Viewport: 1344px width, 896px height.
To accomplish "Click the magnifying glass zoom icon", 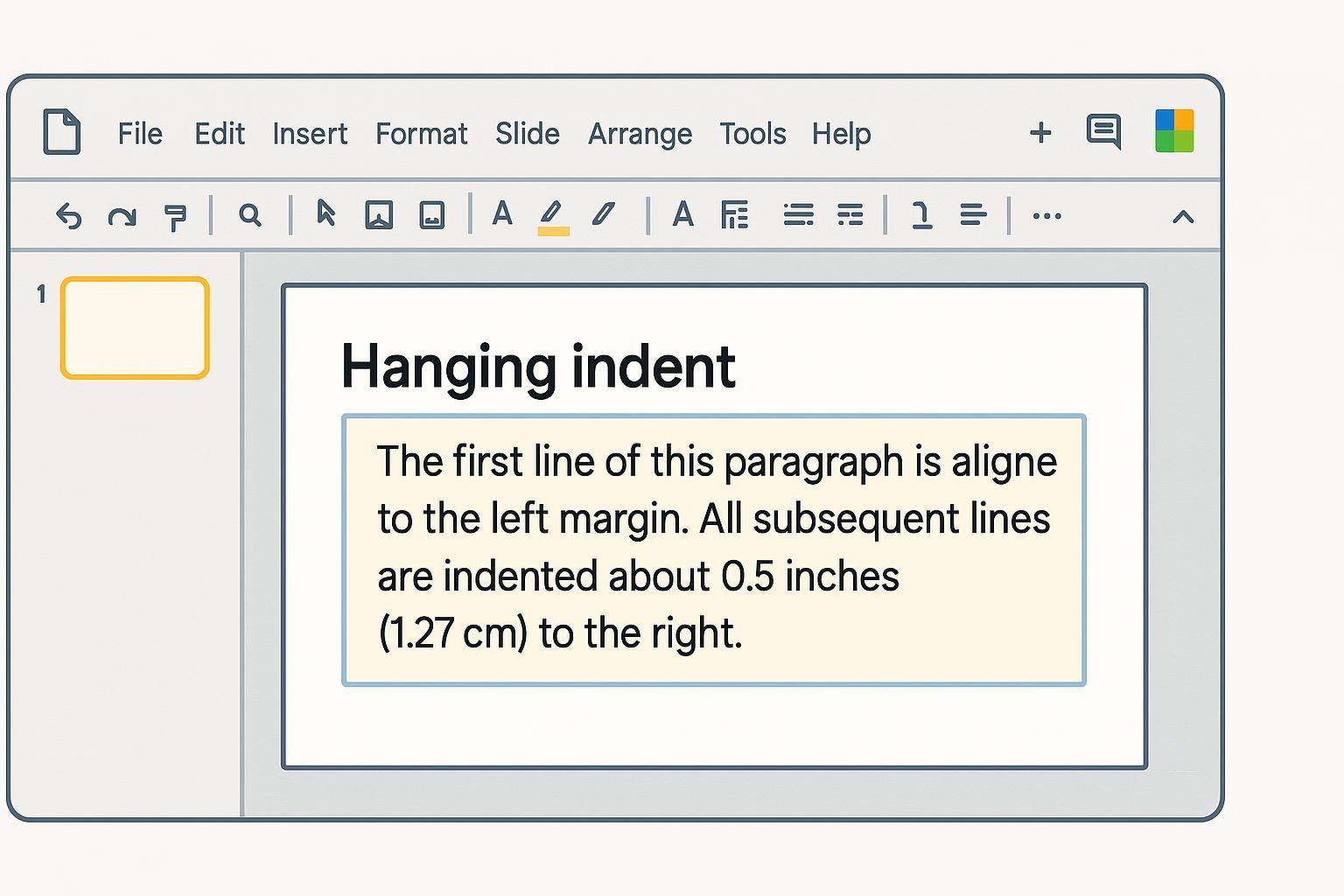I will 250,215.
